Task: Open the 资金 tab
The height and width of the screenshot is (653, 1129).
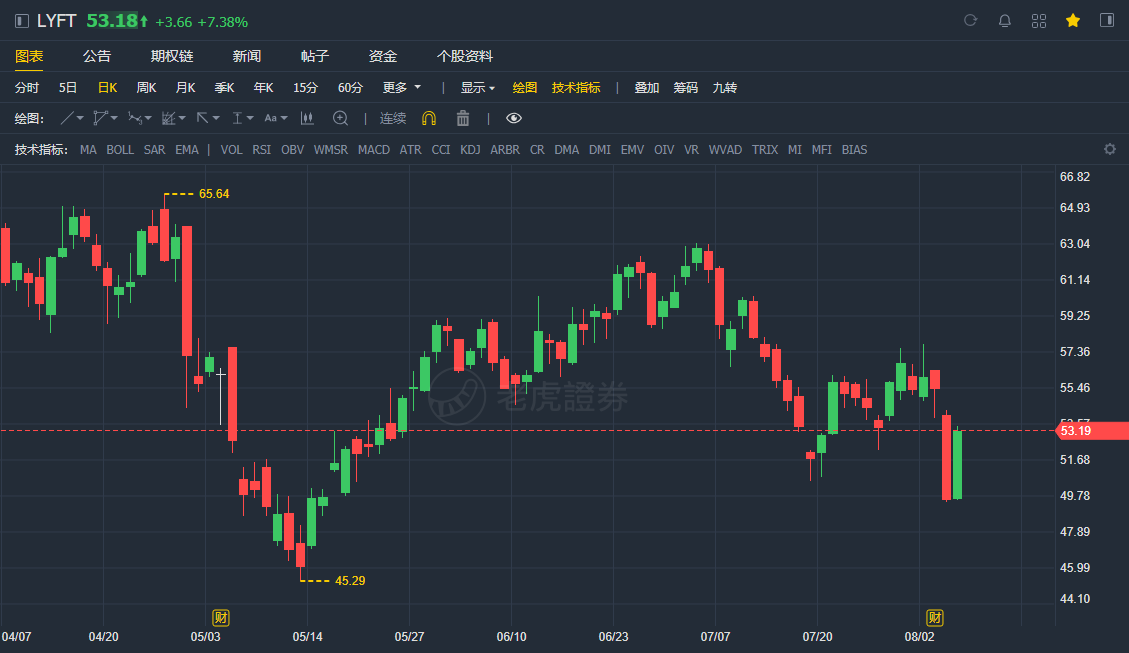Action: [382, 56]
